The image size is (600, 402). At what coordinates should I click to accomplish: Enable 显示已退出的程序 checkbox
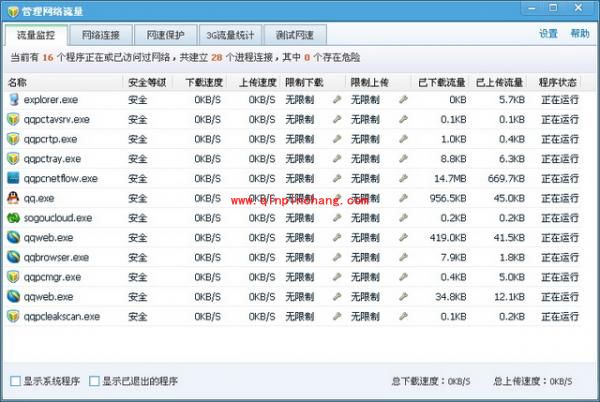(94, 381)
